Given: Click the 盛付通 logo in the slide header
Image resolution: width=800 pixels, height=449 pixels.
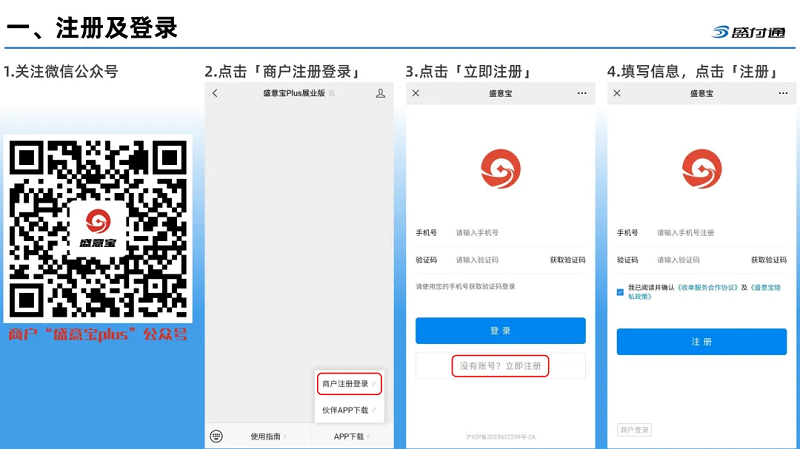Looking at the screenshot, I should pyautogui.click(x=748, y=31).
